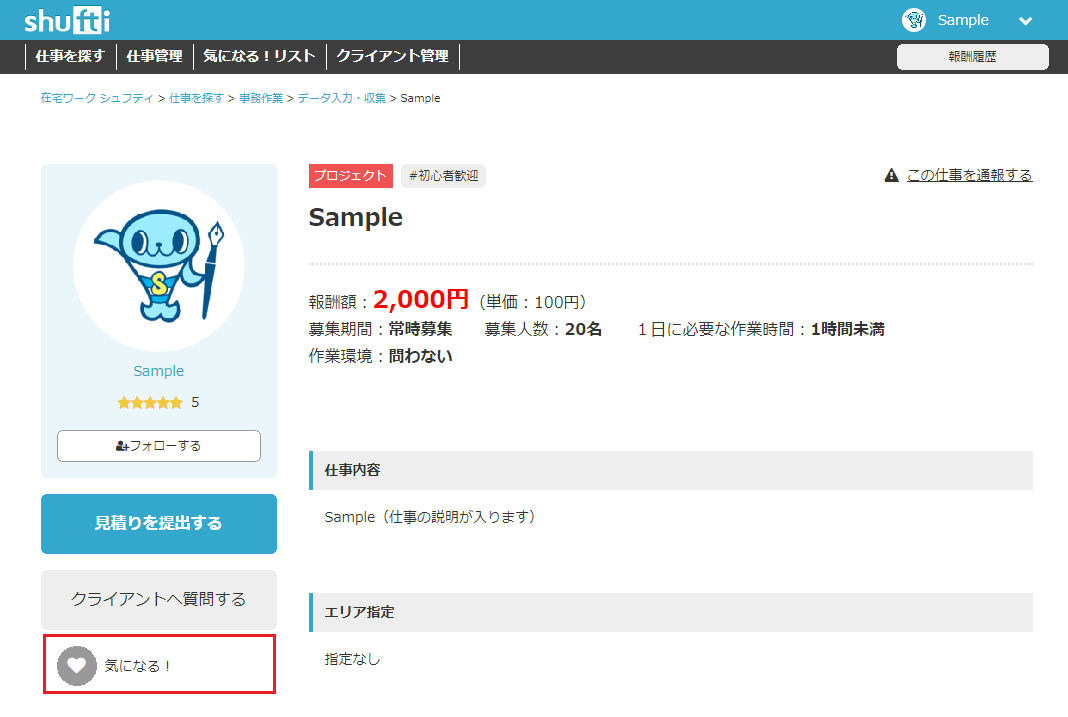The height and width of the screenshot is (717, 1068).
Task: Click the (単価：100円) text
Action: click(x=533, y=302)
